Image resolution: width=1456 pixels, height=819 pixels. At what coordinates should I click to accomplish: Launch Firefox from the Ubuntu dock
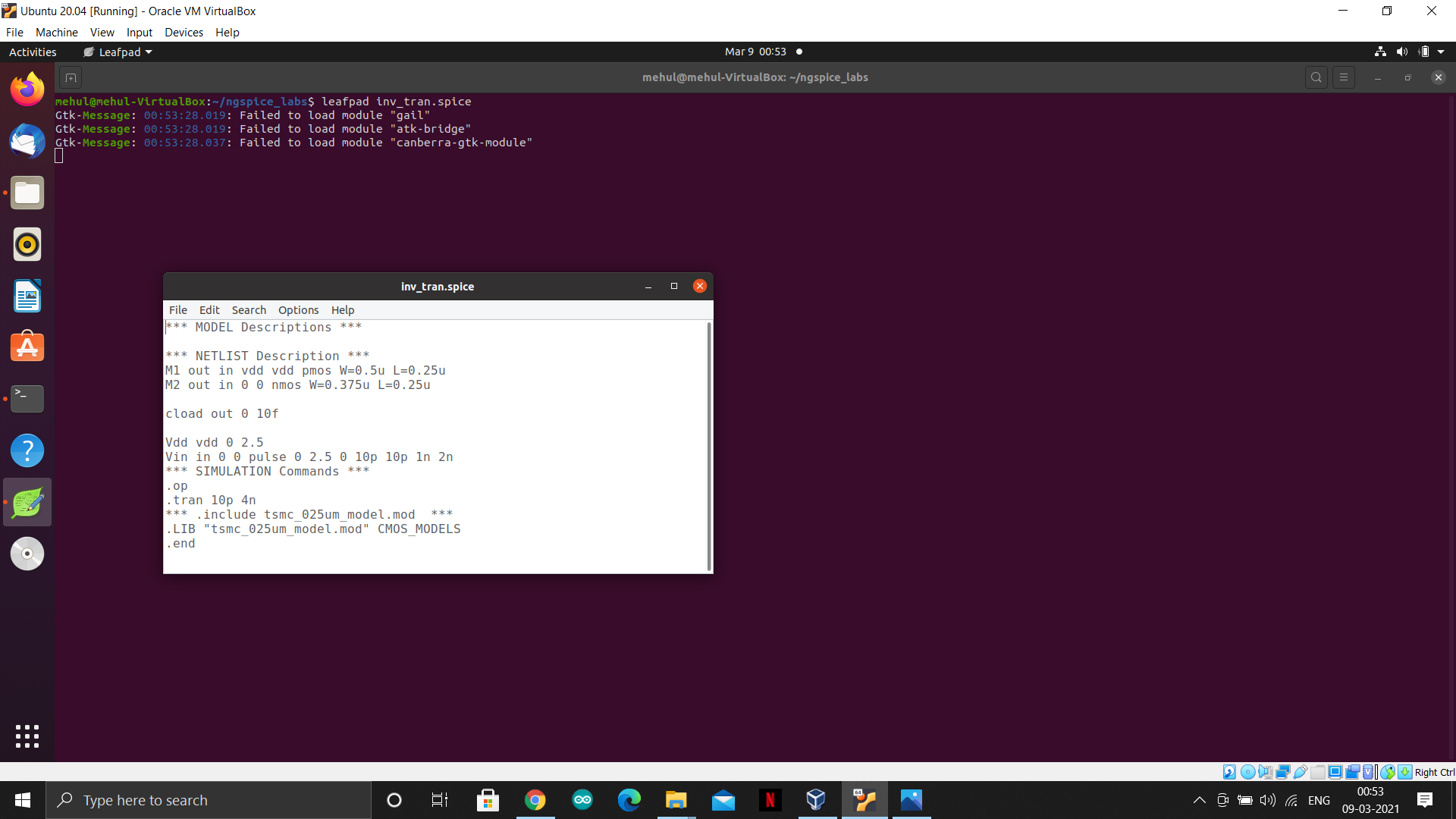coord(27,89)
